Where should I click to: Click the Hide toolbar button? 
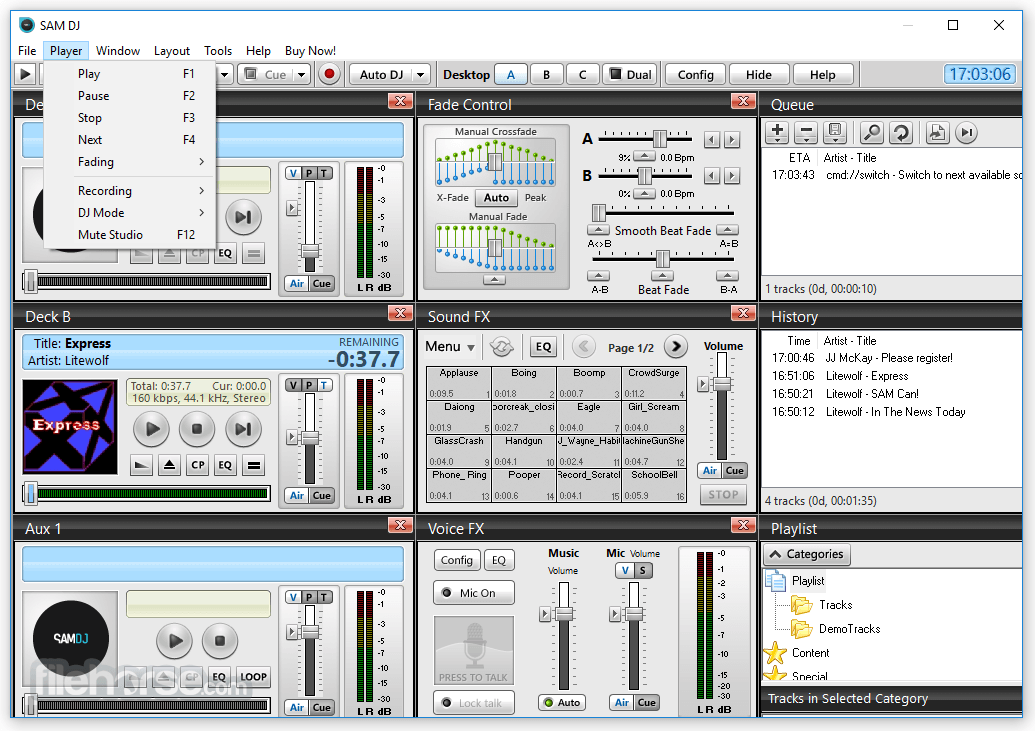758,75
